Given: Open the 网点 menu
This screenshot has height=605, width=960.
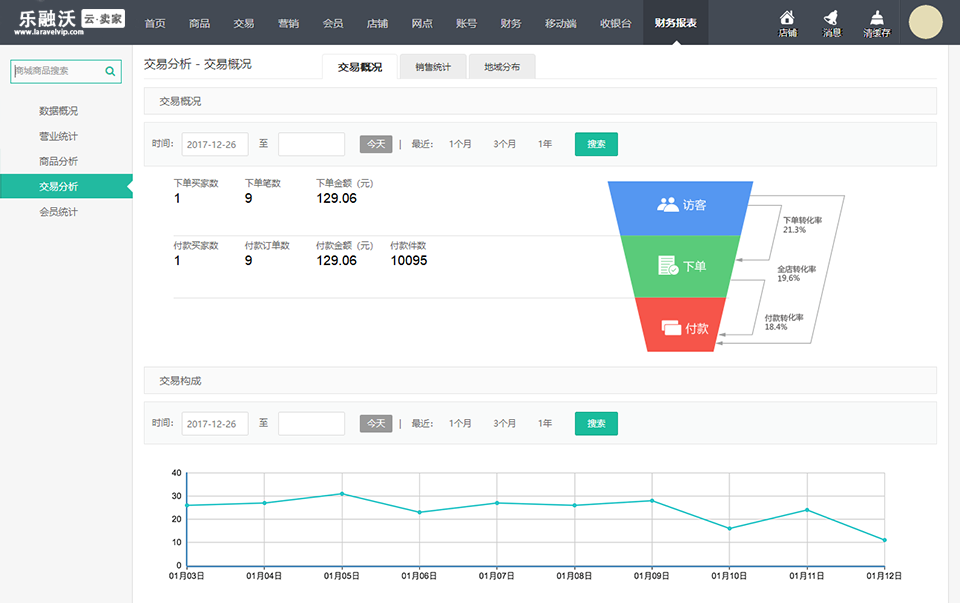Looking at the screenshot, I should click(422, 23).
